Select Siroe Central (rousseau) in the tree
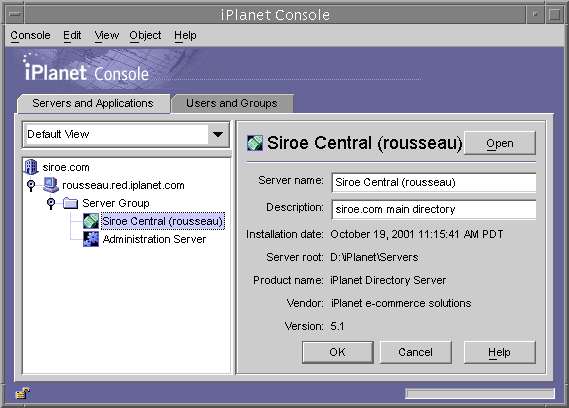Viewport: 569px width, 408px height. point(163,221)
